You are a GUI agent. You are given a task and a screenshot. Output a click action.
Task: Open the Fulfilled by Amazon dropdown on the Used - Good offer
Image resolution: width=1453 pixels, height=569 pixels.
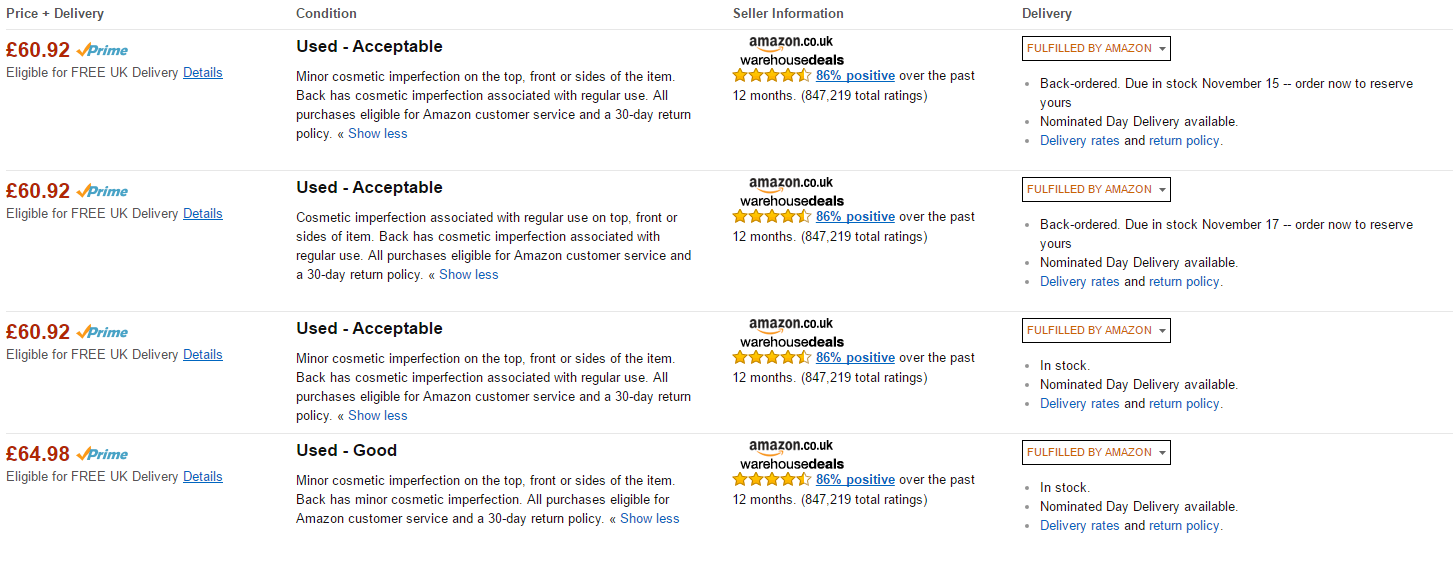point(1096,452)
